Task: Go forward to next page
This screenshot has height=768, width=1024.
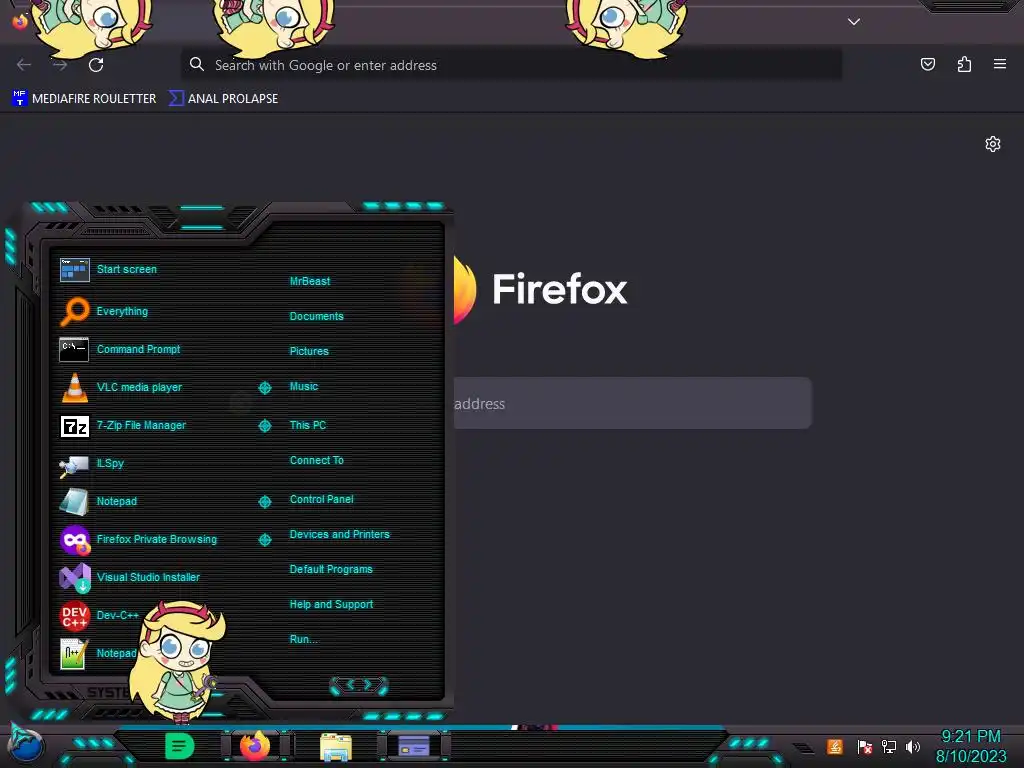Action: [x=60, y=65]
